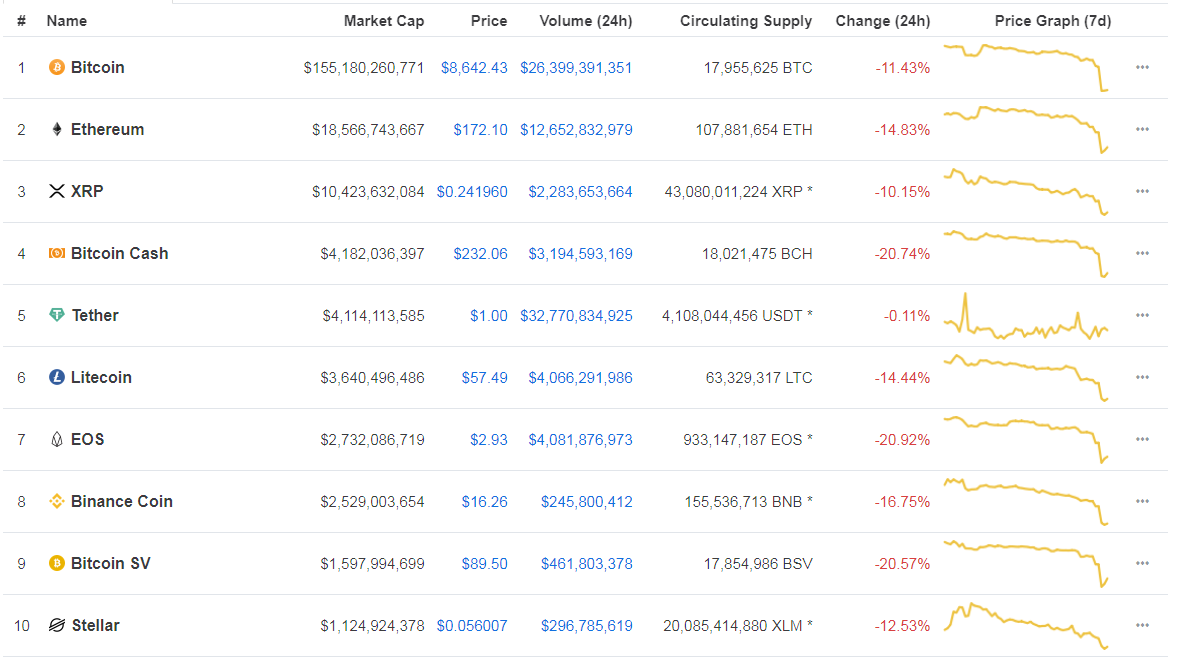Click Bitcoin volume $26,399,391,351
Viewport: 1179px width, 664px height.
(x=576, y=68)
